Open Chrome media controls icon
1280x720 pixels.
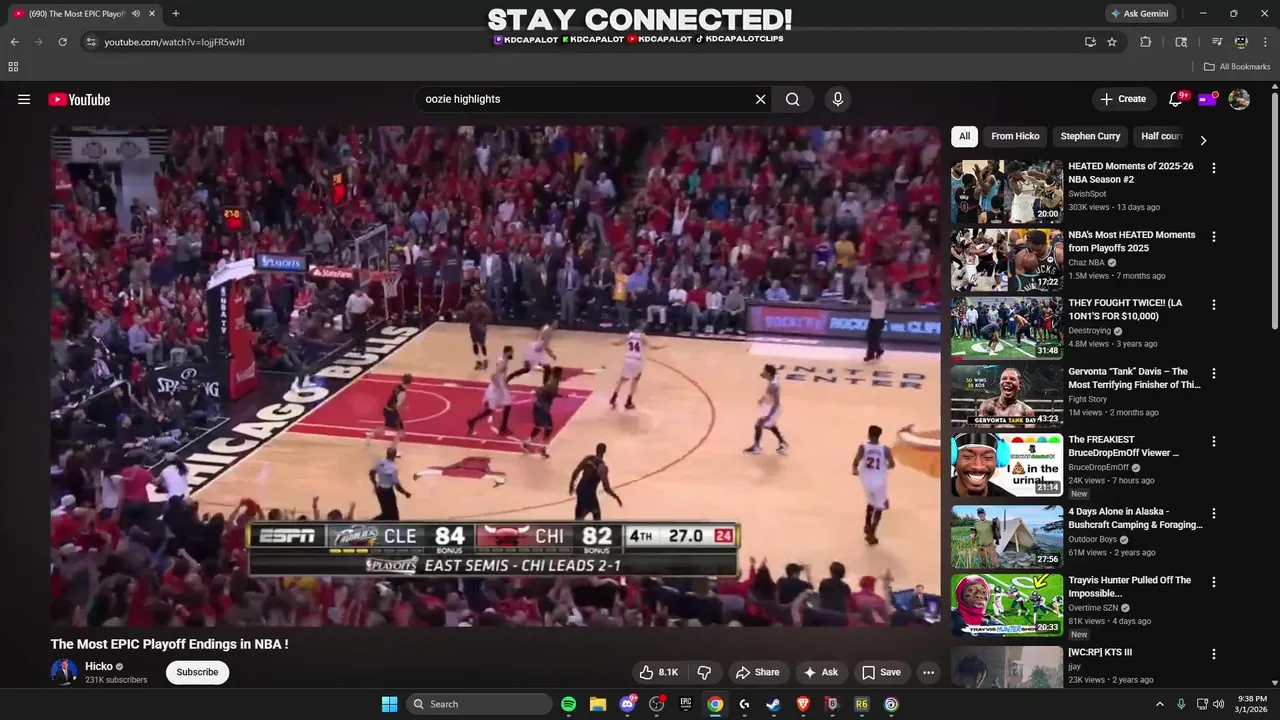click(x=1217, y=42)
